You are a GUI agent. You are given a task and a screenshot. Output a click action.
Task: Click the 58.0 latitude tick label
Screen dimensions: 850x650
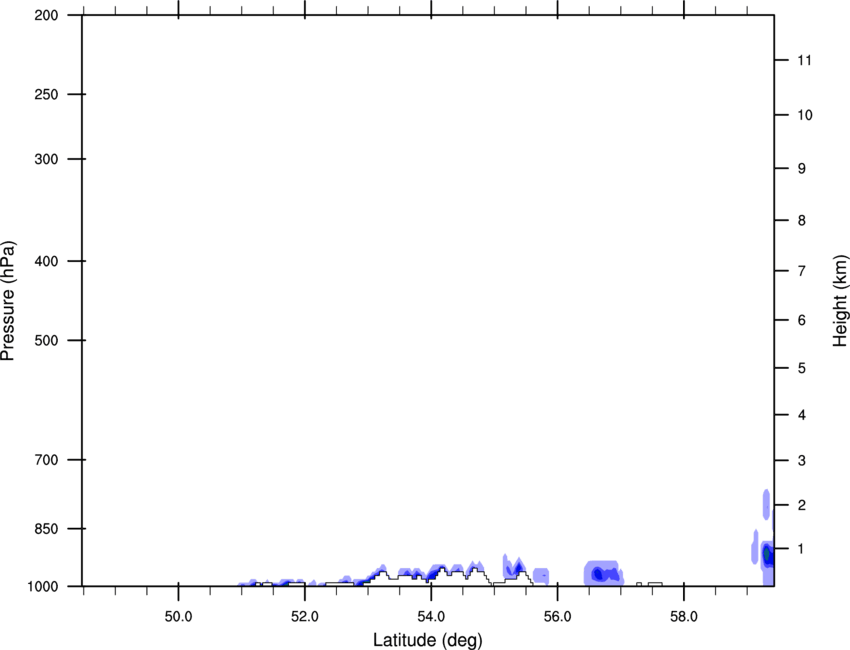684,617
